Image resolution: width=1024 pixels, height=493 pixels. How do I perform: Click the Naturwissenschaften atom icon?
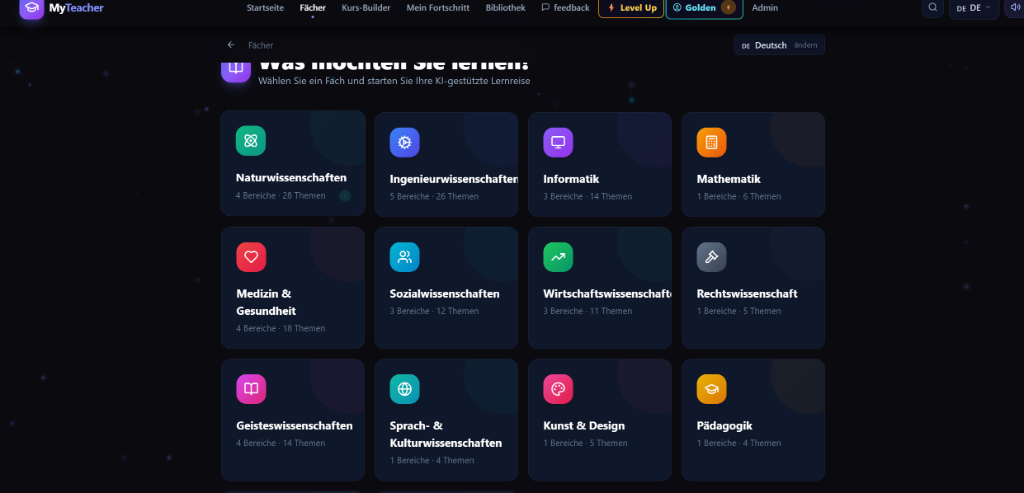click(x=251, y=140)
